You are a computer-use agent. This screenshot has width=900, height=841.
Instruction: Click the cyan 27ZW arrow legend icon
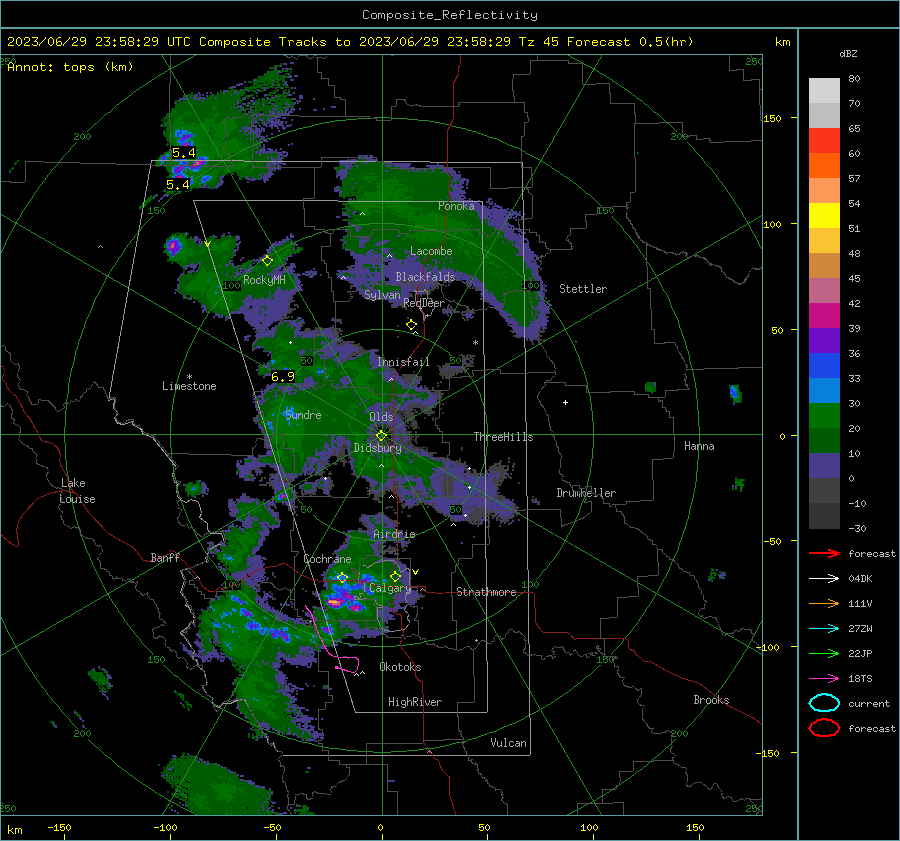point(824,628)
